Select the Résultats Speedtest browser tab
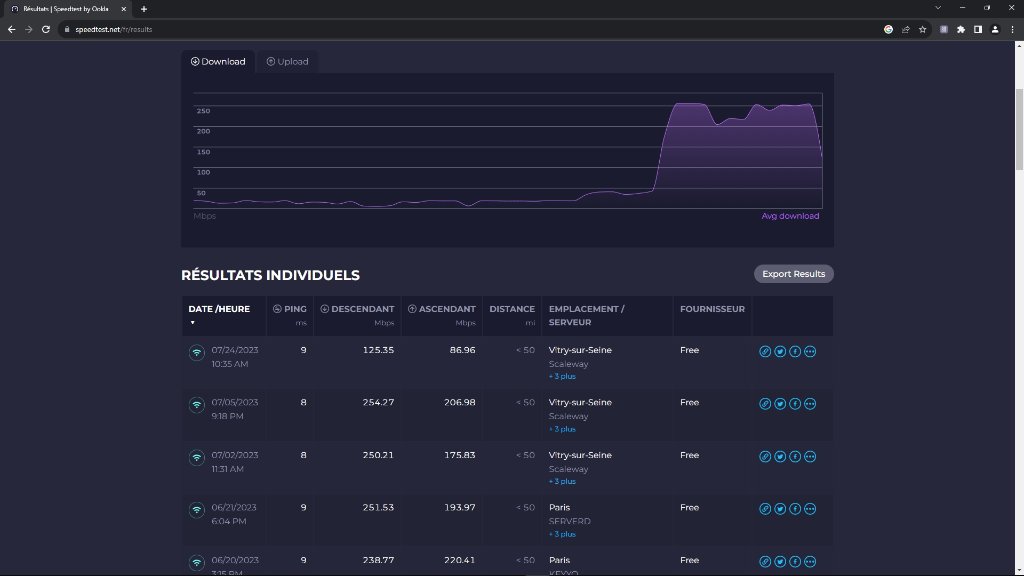The image size is (1024, 576). 66,9
